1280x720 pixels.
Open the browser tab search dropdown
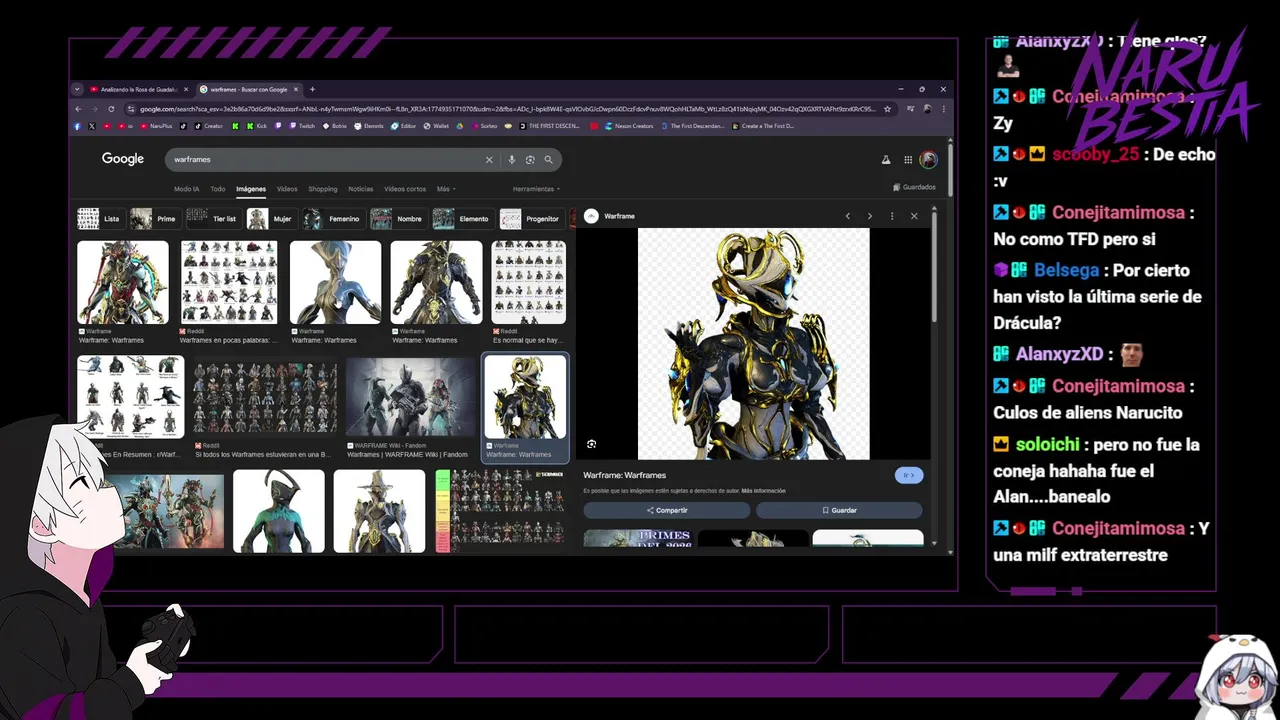(x=78, y=89)
